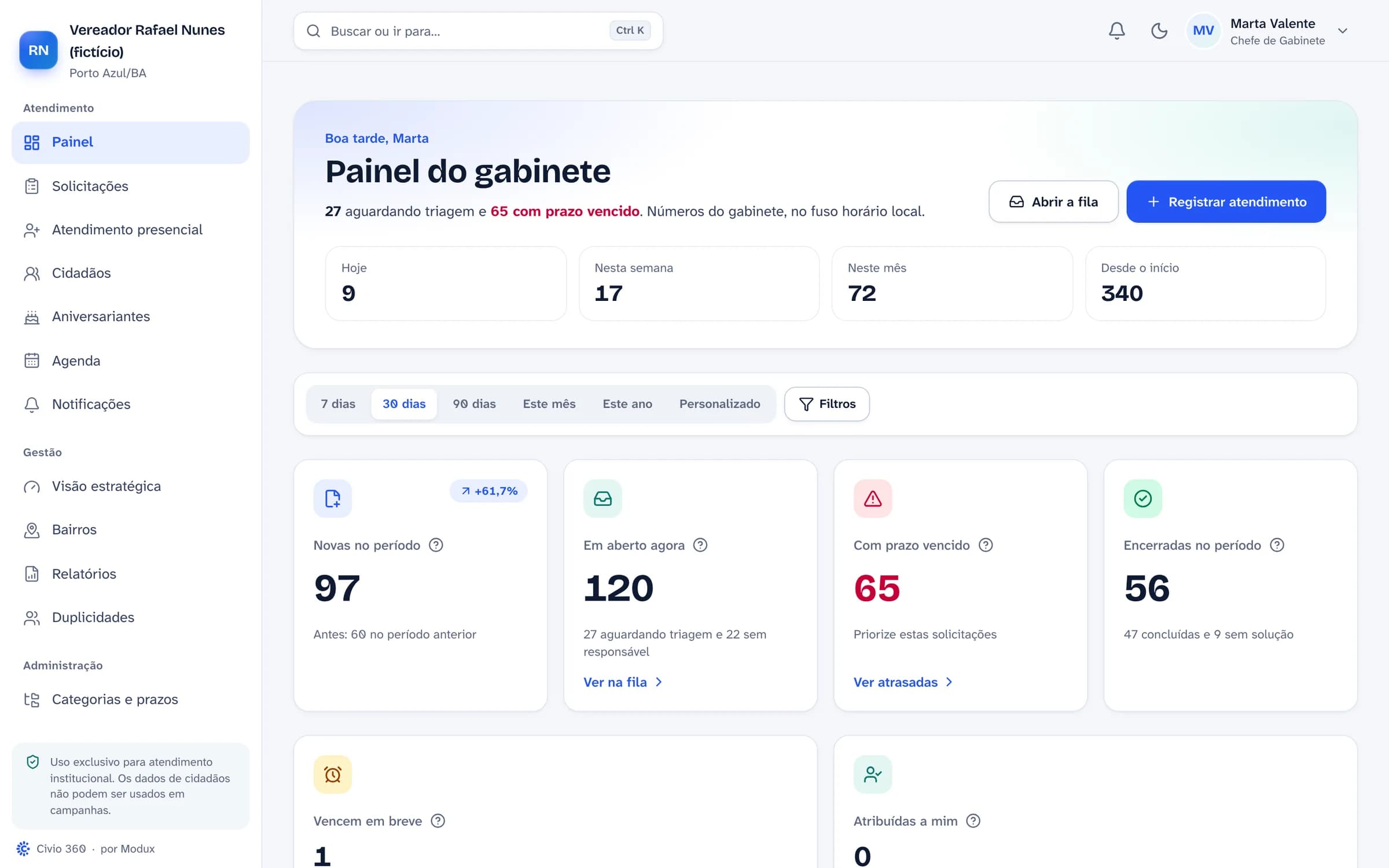This screenshot has width=1389, height=868.
Task: Select the '7 dias' period tab
Action: pyautogui.click(x=338, y=404)
